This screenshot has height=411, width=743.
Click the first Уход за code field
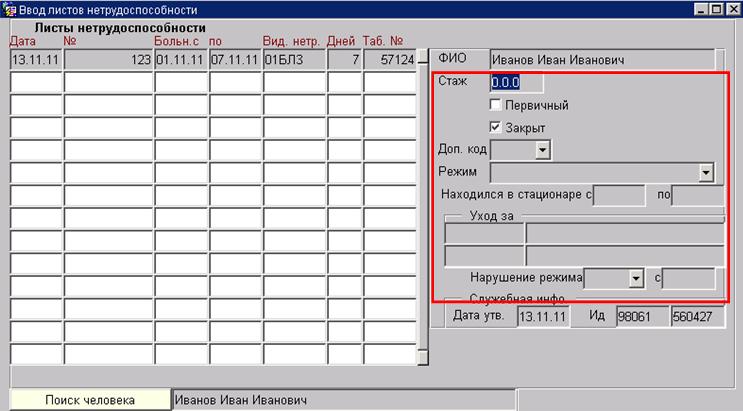(484, 233)
